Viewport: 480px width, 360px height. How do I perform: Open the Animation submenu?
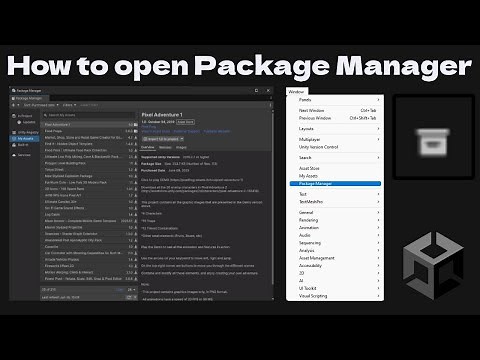tap(335, 228)
